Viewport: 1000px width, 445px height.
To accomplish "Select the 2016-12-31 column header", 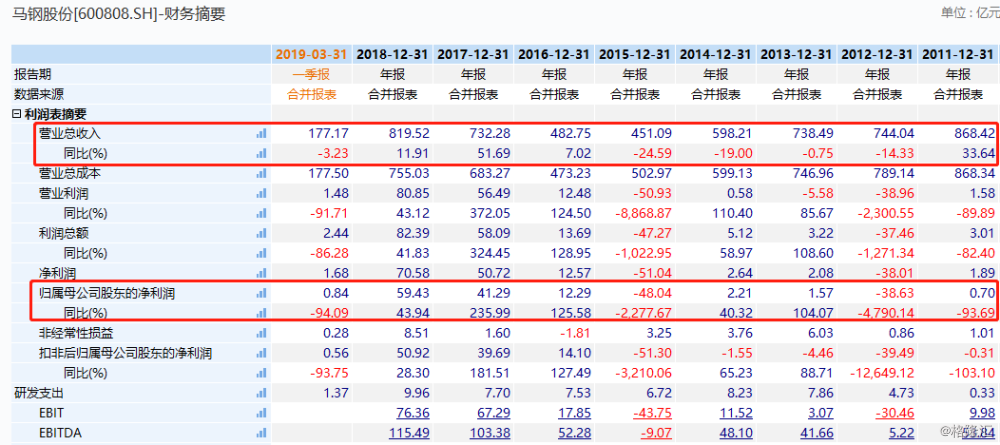I will tap(554, 54).
